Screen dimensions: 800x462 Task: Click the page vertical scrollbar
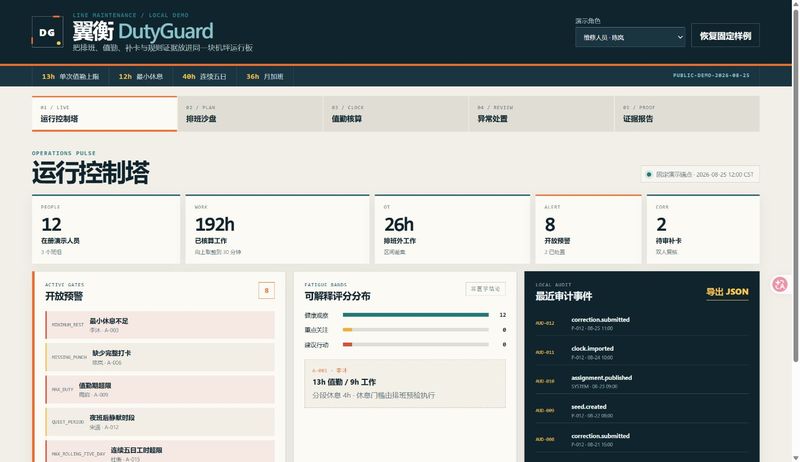(x=795, y=186)
